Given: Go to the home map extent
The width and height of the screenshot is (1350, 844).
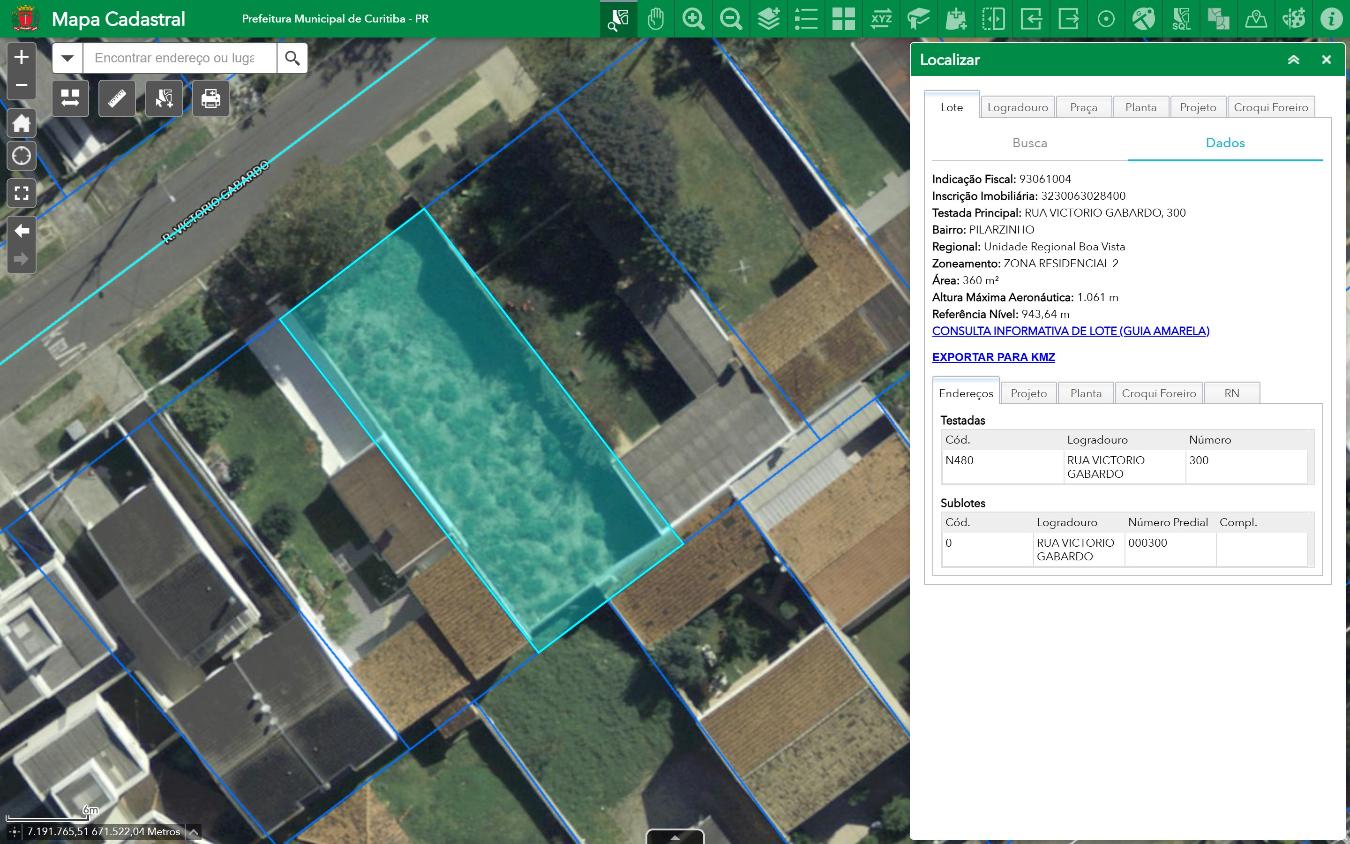Looking at the screenshot, I should pyautogui.click(x=21, y=124).
